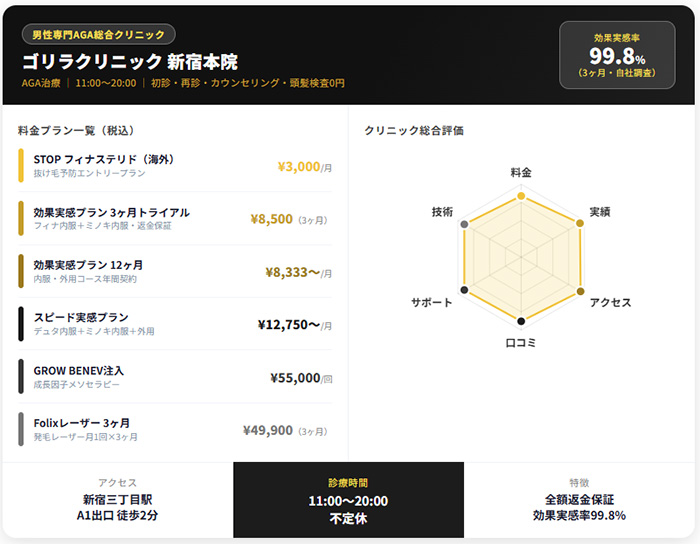The height and width of the screenshot is (544, 700).
Task: Click the 男性専門AGA総合クリニック badge
Action: [98, 35]
